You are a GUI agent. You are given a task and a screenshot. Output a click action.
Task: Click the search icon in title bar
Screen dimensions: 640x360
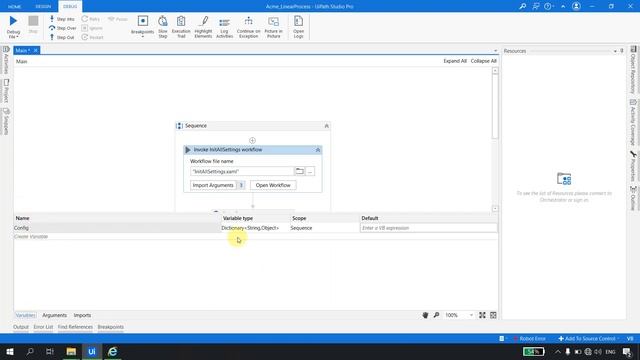pos(522,7)
